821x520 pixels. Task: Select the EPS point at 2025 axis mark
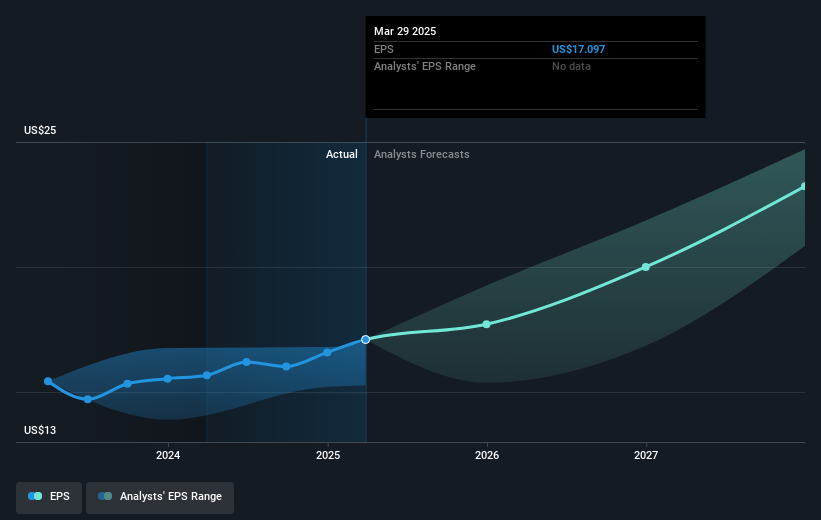click(327, 352)
